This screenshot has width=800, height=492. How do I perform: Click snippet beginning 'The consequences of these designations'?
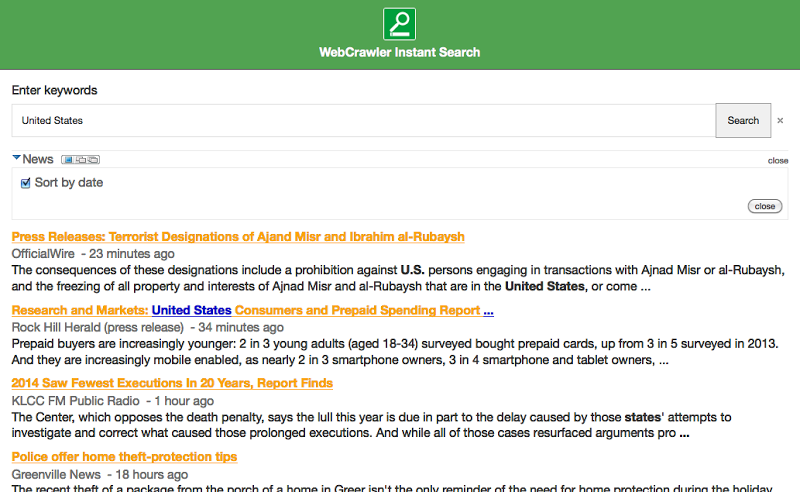click(398, 278)
